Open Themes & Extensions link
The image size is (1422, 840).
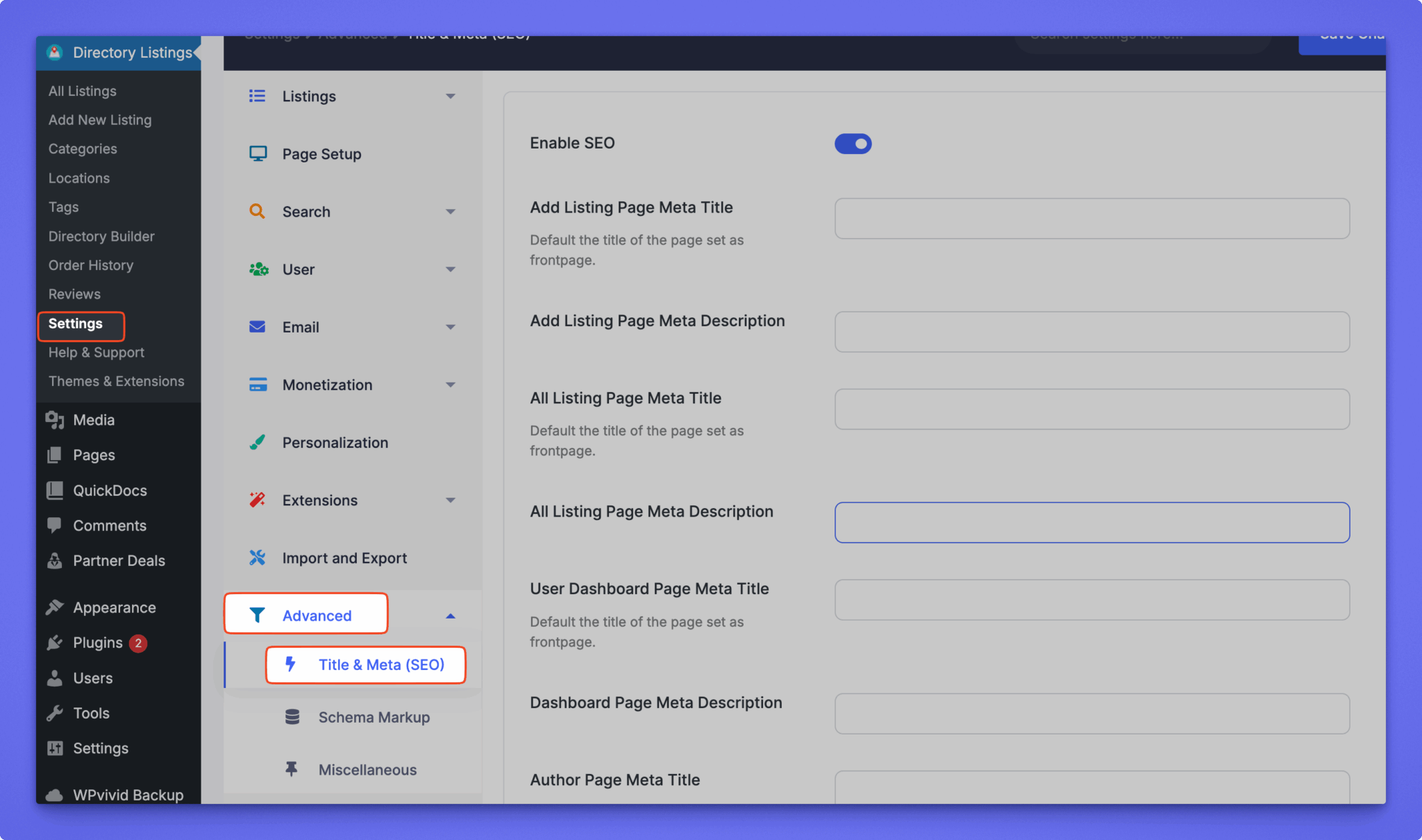[x=116, y=381]
